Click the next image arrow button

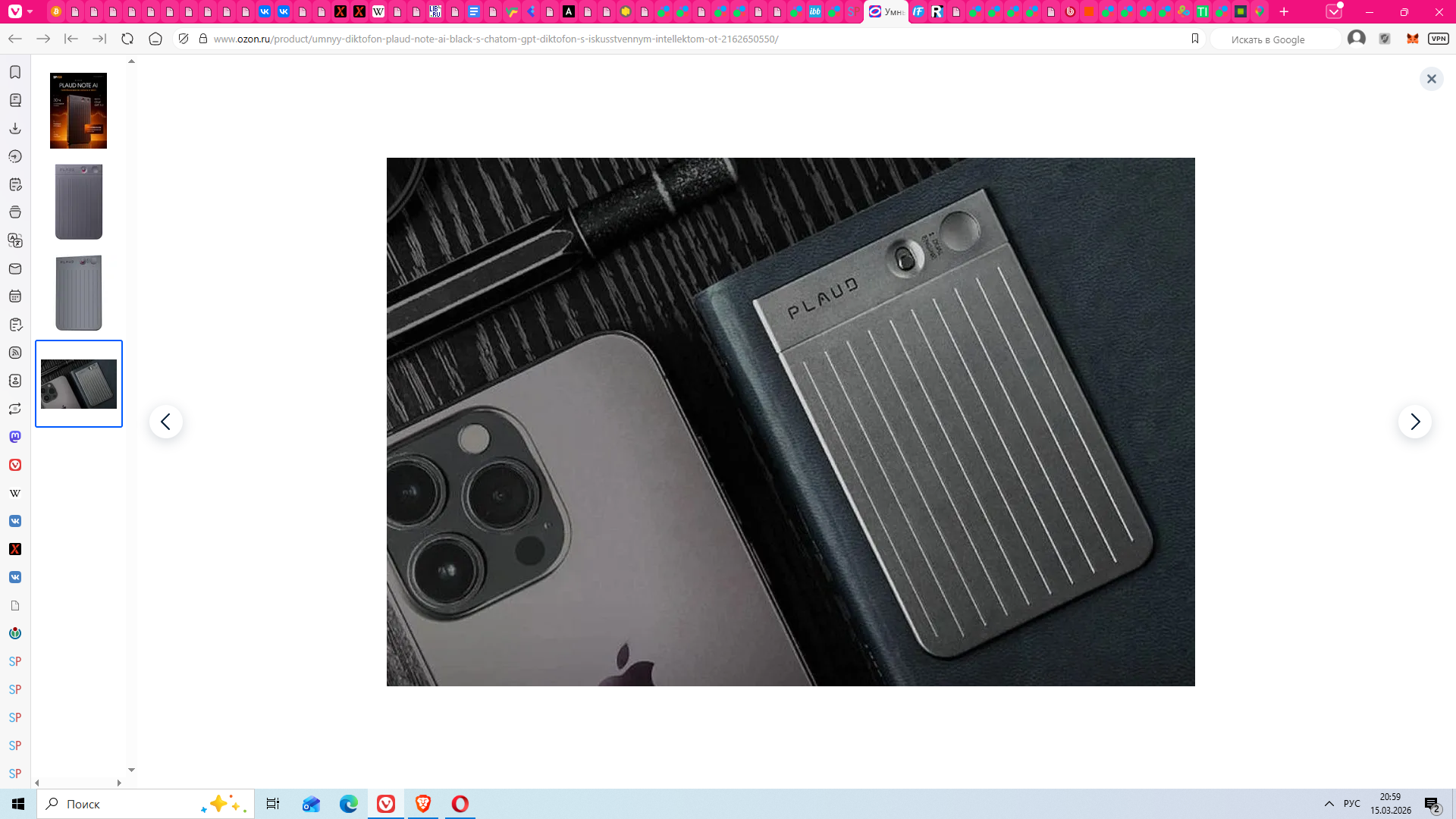(1414, 422)
